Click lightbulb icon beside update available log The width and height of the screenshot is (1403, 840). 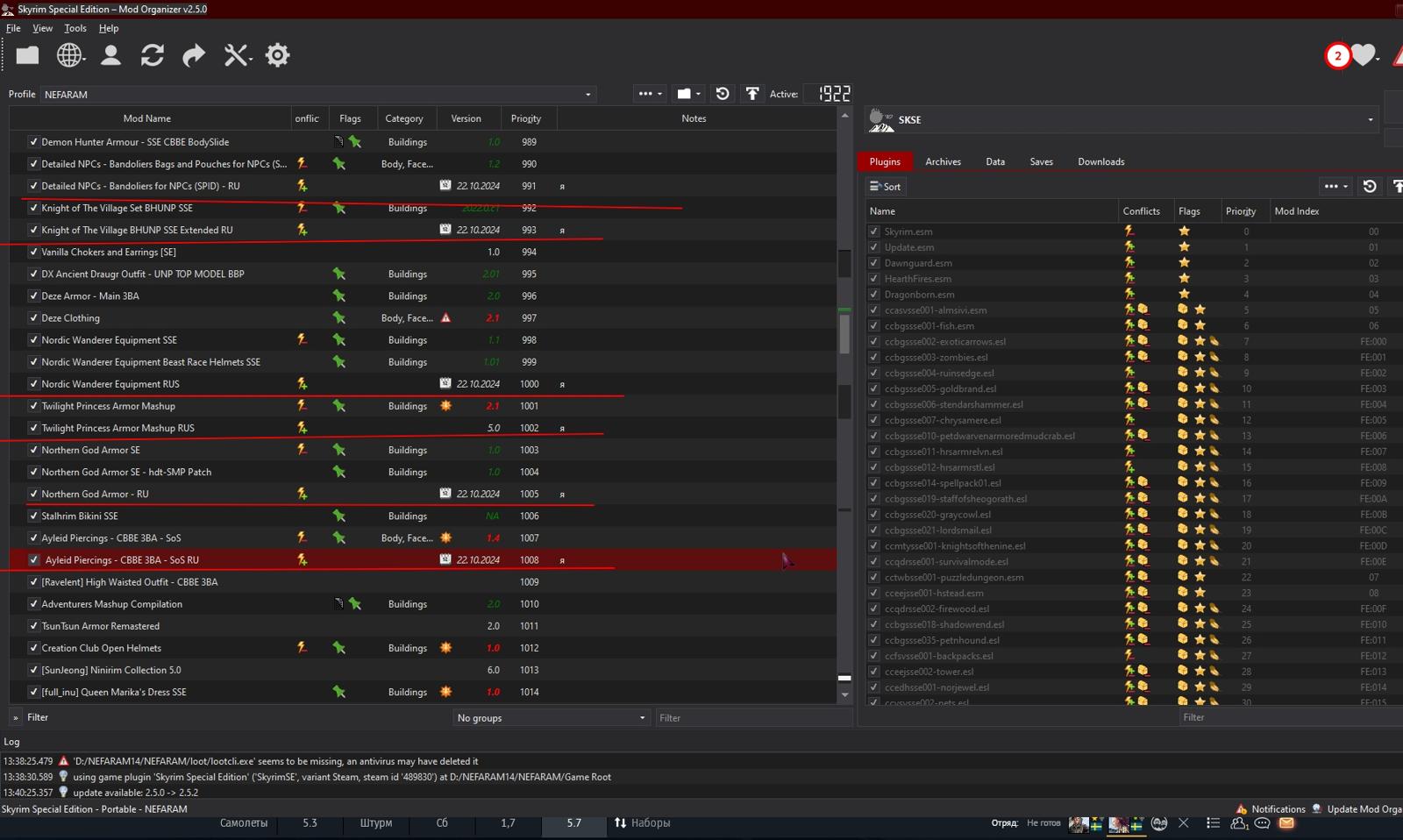click(x=63, y=792)
